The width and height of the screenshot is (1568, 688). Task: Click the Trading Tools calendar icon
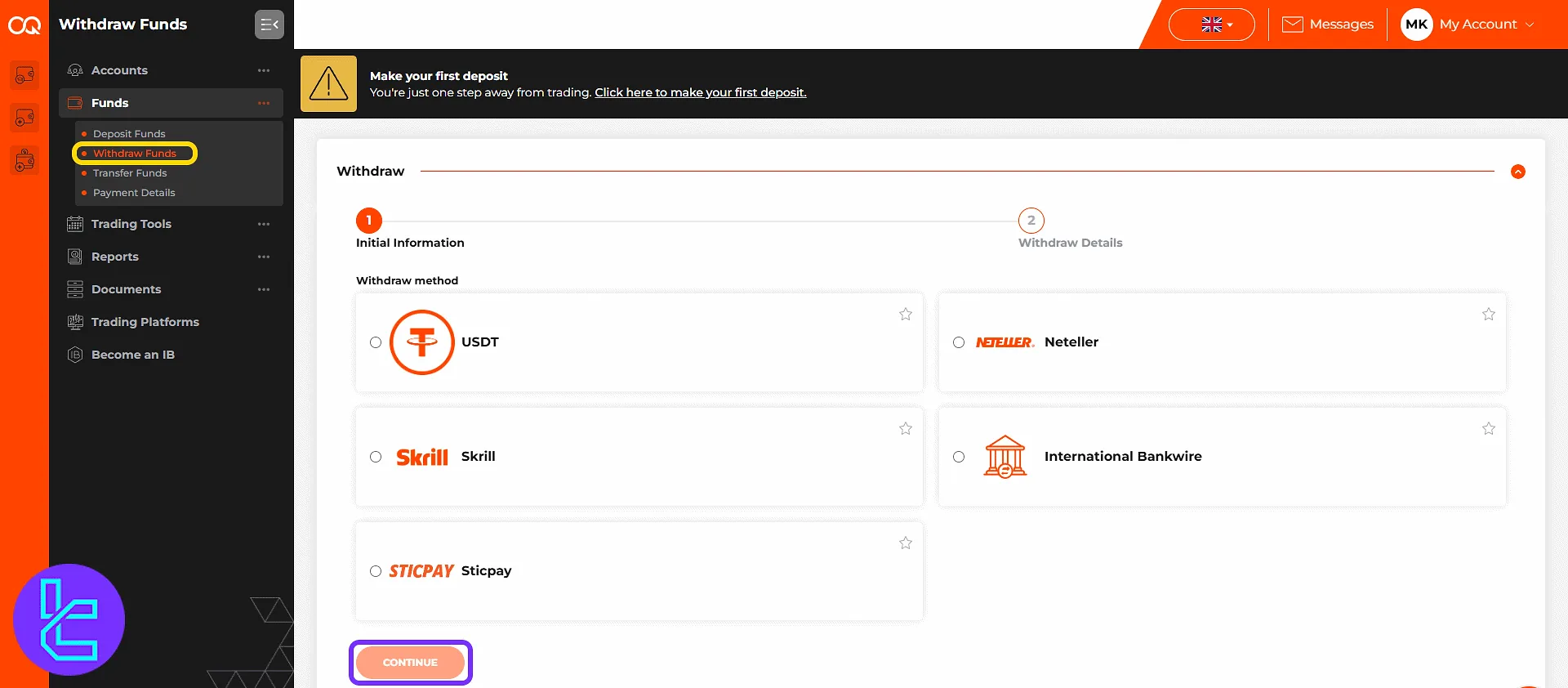(x=75, y=224)
